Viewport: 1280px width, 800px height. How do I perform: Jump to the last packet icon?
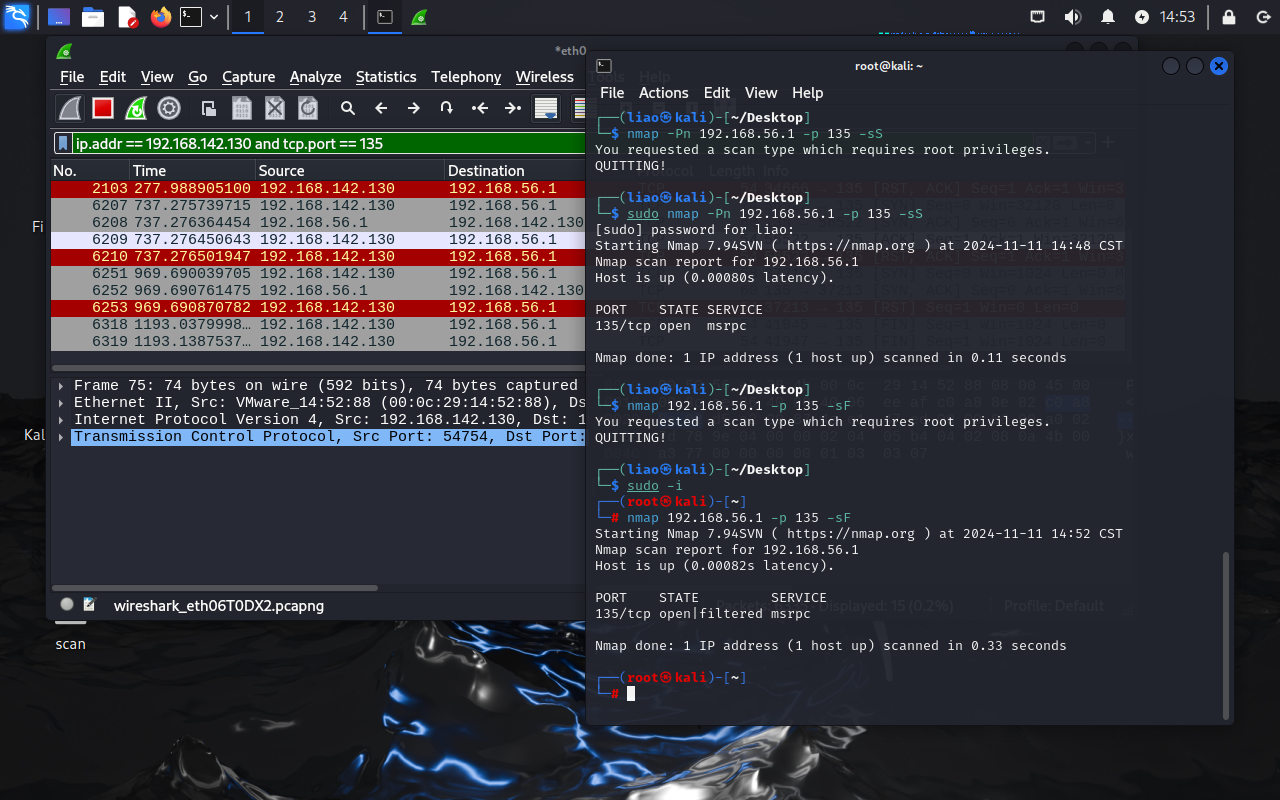click(x=513, y=108)
